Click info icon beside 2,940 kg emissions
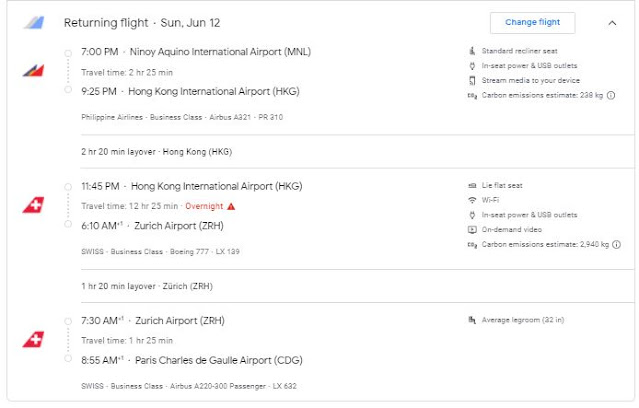639x408 pixels. [617, 245]
